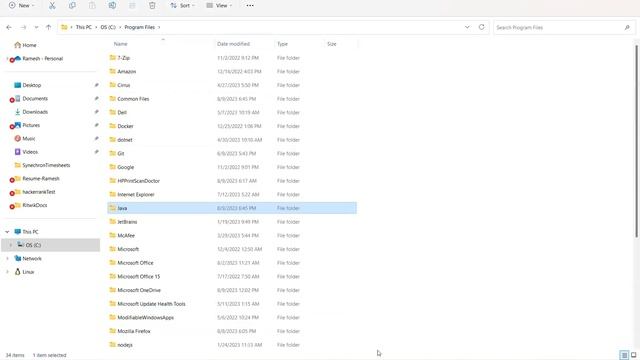Expand the OS (C:) tree node
The image size is (640, 360).
11,245
